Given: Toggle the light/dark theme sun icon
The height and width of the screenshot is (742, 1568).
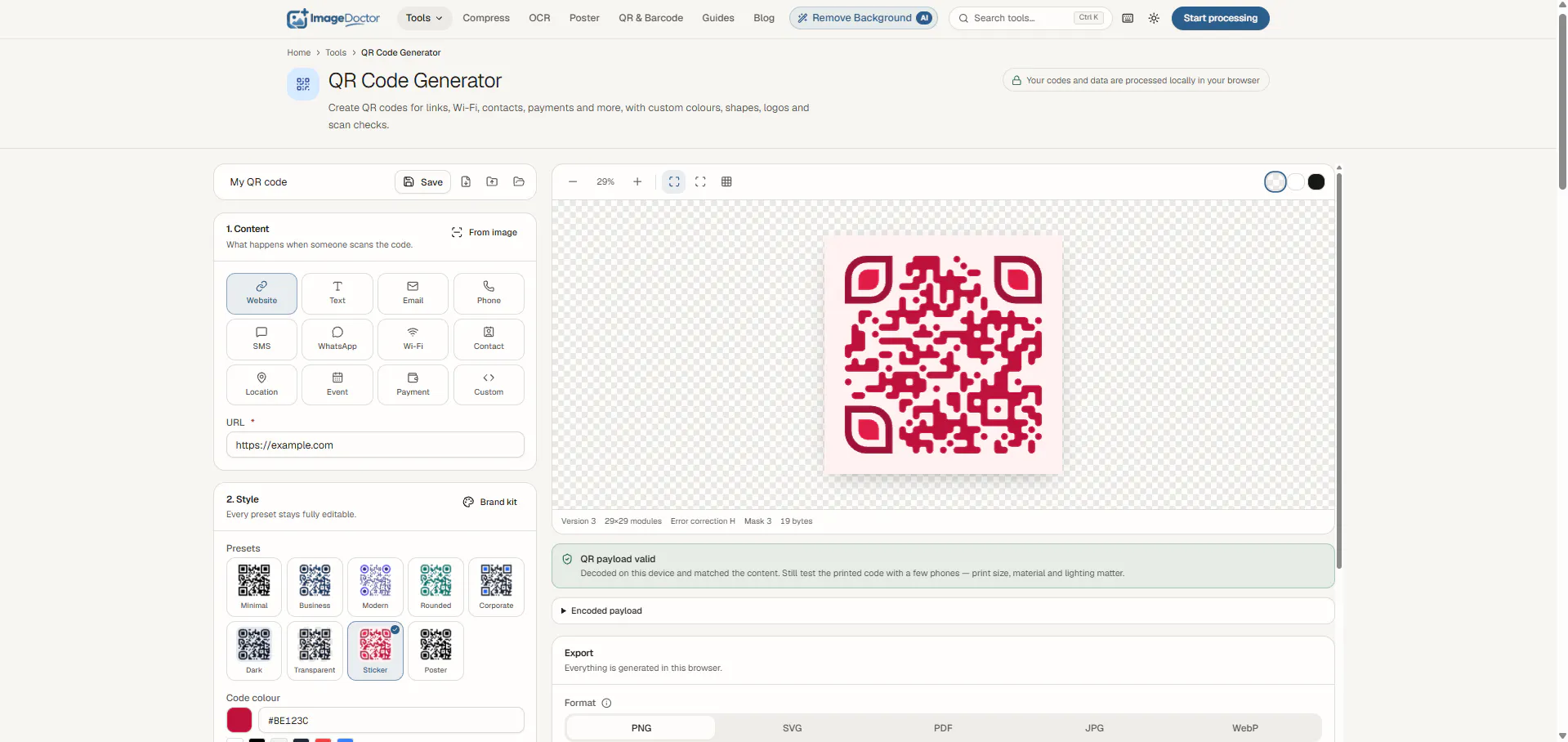Looking at the screenshot, I should coord(1154,18).
